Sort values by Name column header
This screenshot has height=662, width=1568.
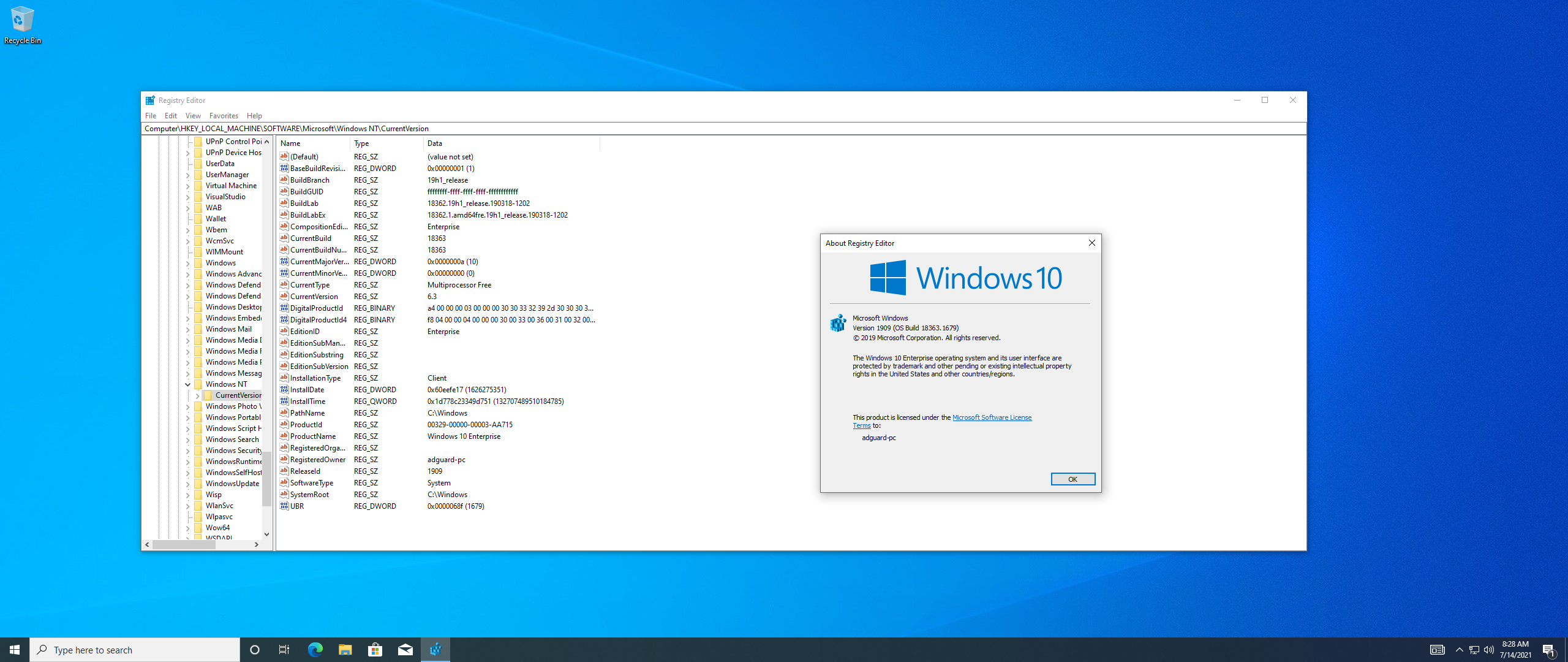pos(313,143)
